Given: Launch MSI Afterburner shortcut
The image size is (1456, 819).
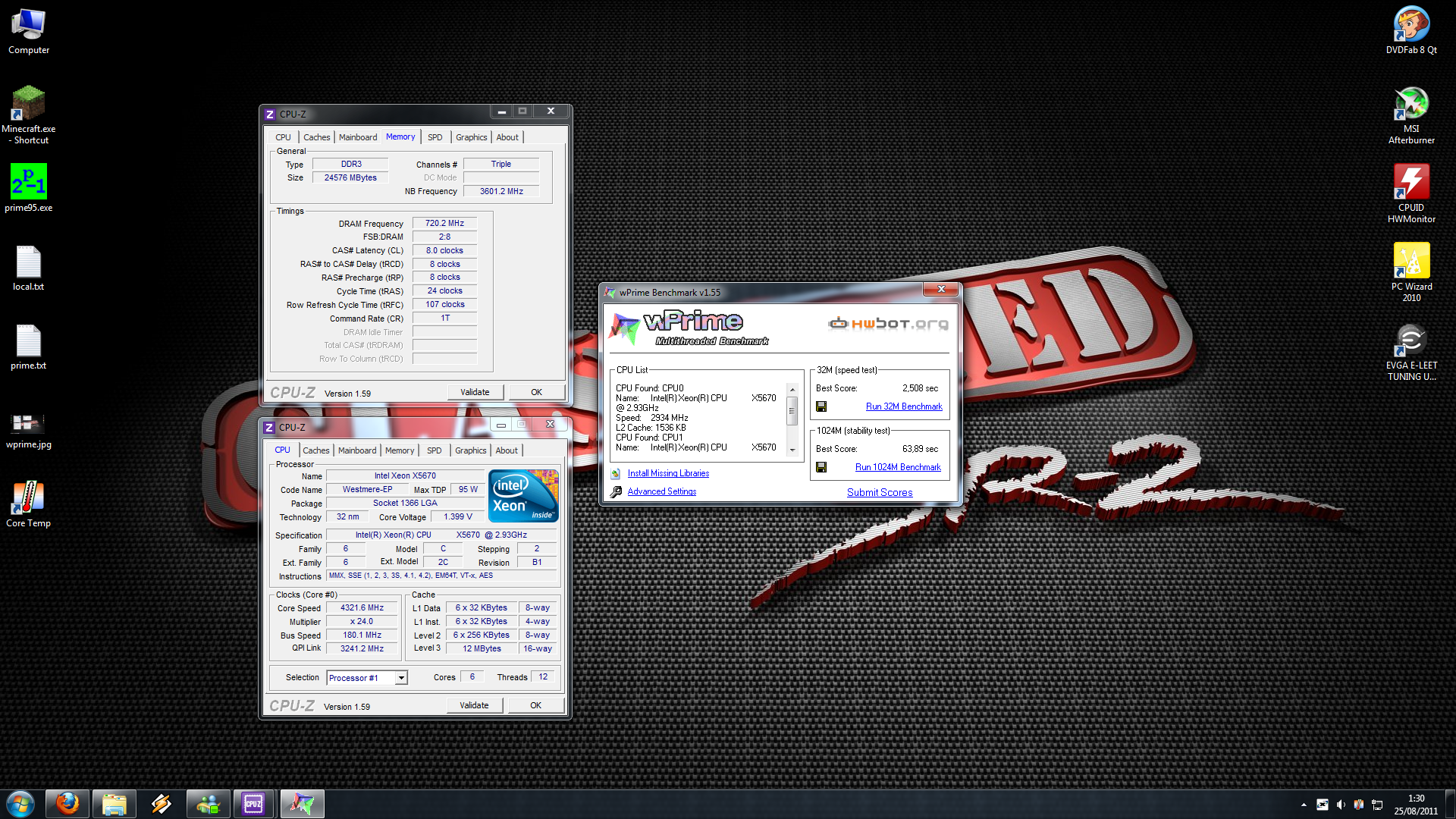Looking at the screenshot, I should click(1411, 114).
